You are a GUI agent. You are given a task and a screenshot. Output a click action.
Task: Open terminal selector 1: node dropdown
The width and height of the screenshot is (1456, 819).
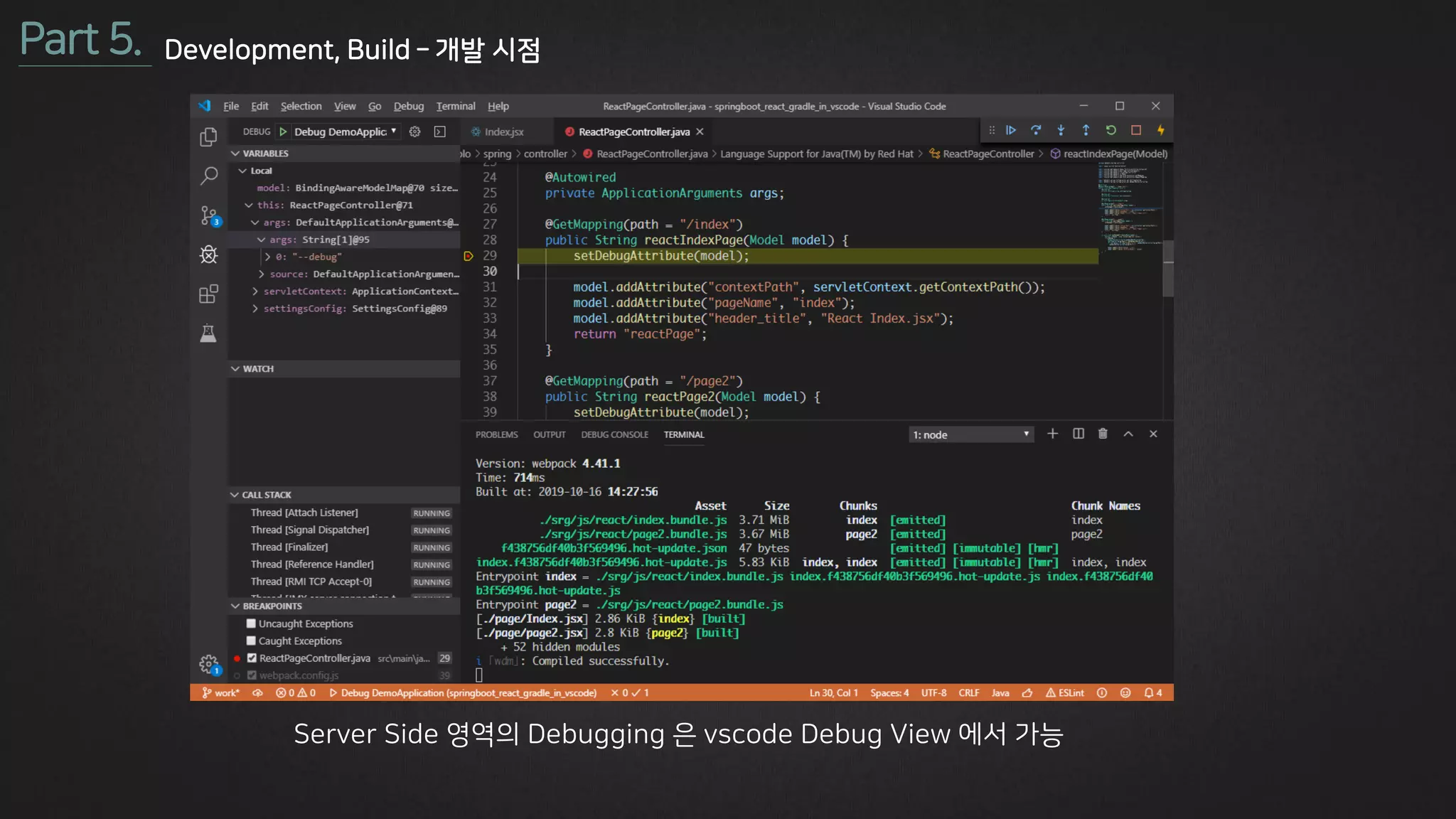pos(971,434)
